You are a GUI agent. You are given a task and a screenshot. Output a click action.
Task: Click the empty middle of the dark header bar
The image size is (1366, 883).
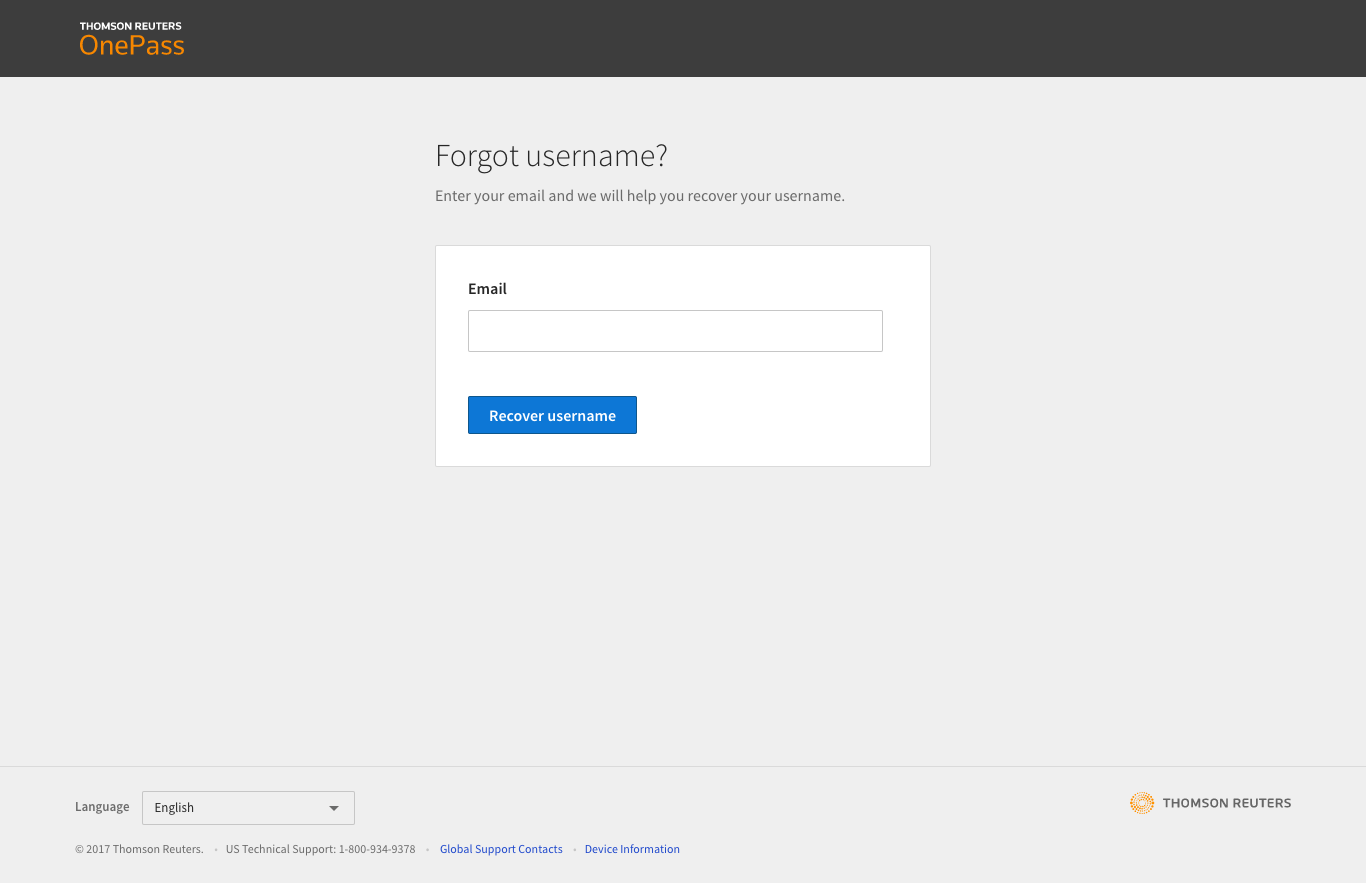pyautogui.click(x=683, y=38)
